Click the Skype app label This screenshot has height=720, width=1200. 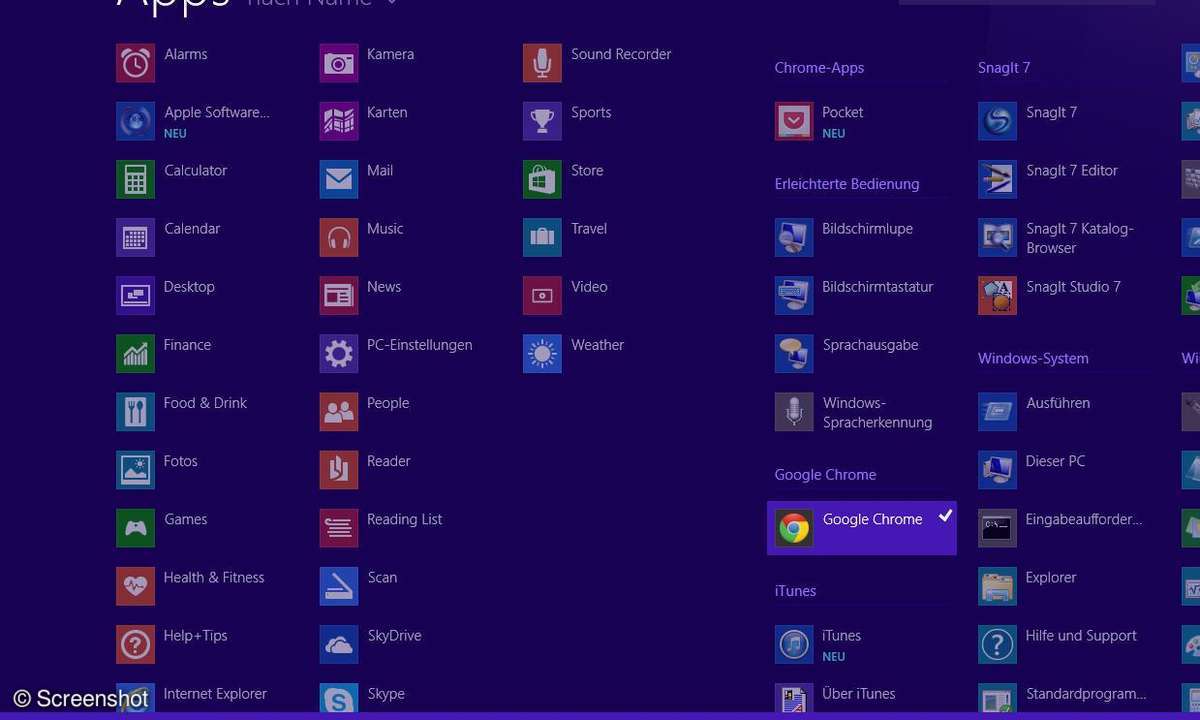pos(386,694)
